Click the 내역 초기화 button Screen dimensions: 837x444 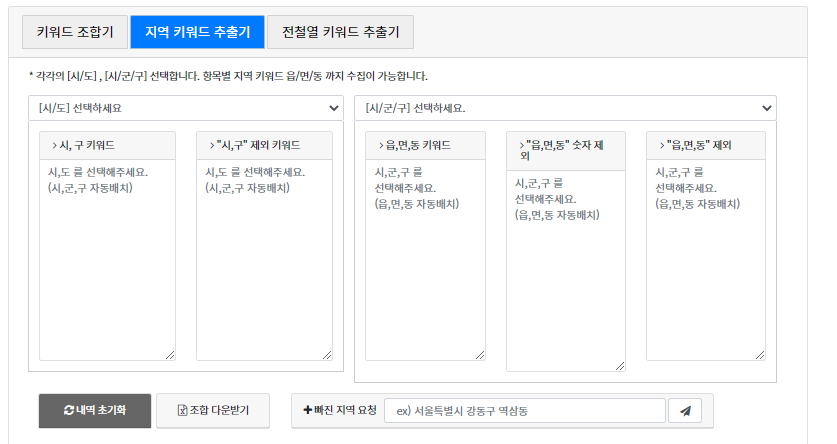(x=95, y=410)
